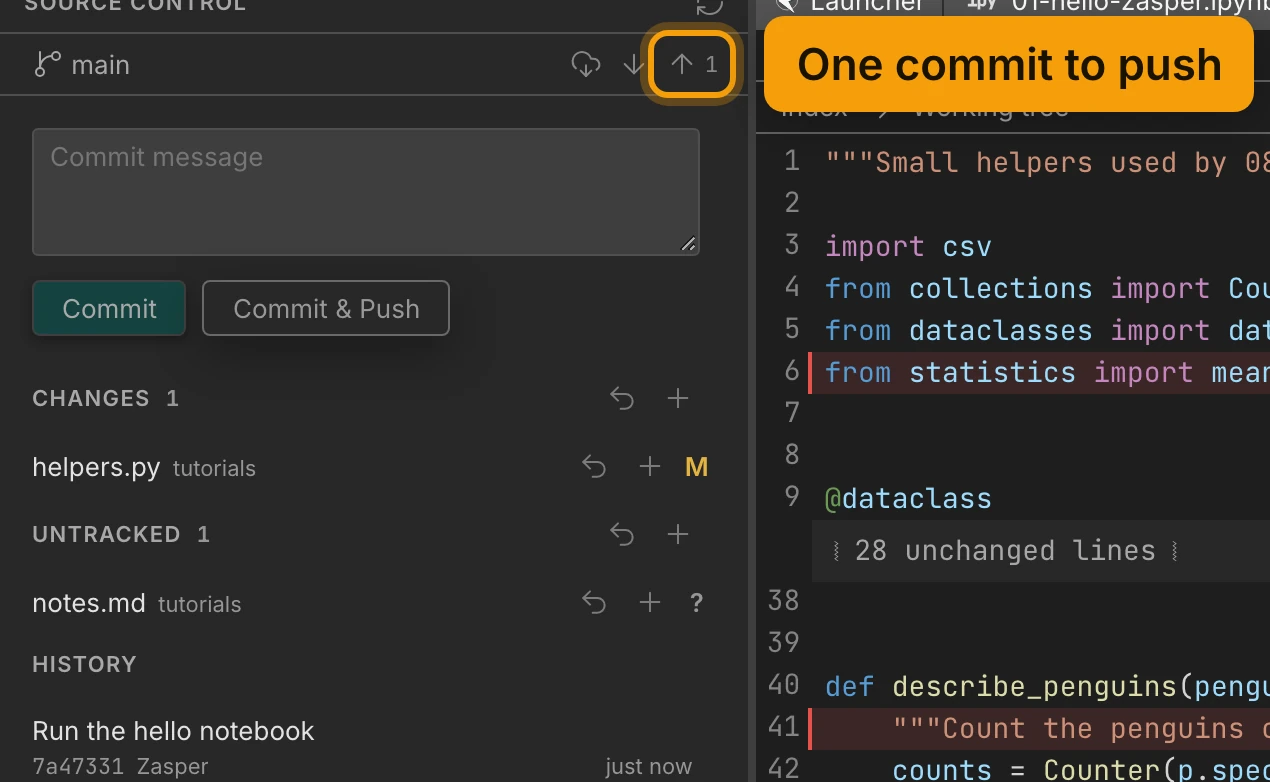Screen dimensions: 1270x782
Task: Click the 'just now' commit timestamp
Action: [648, 767]
